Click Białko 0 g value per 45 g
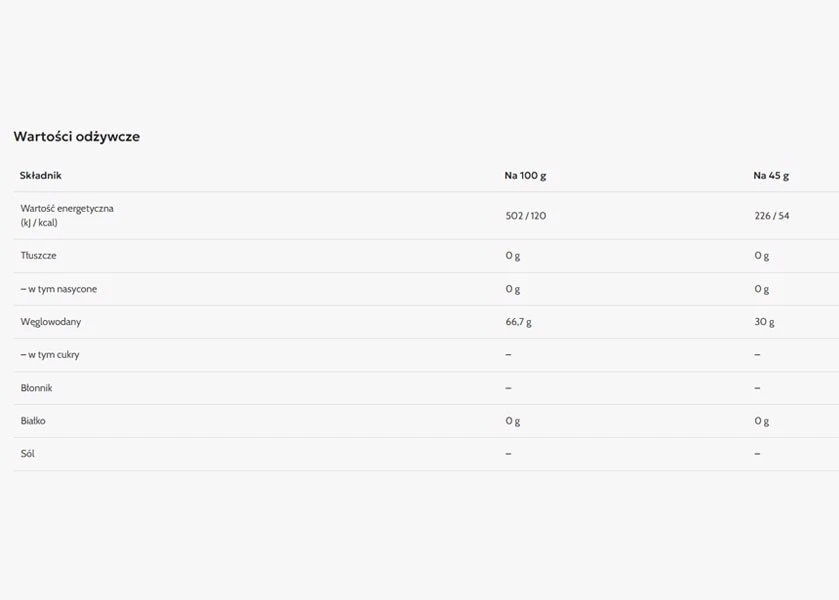The image size is (839, 600). coord(761,421)
